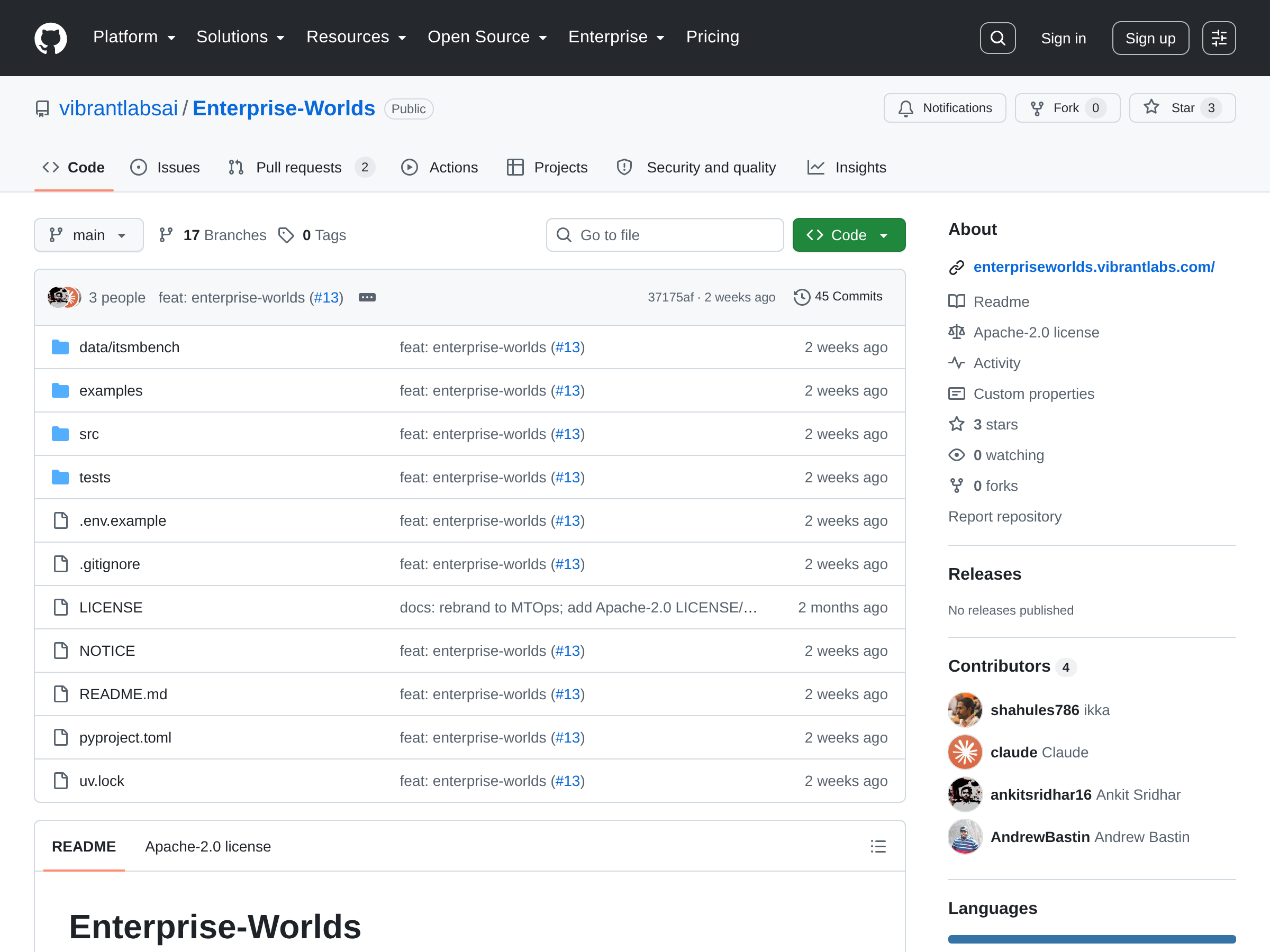Expand the Open Source menu
The width and height of the screenshot is (1270, 952).
(x=487, y=38)
